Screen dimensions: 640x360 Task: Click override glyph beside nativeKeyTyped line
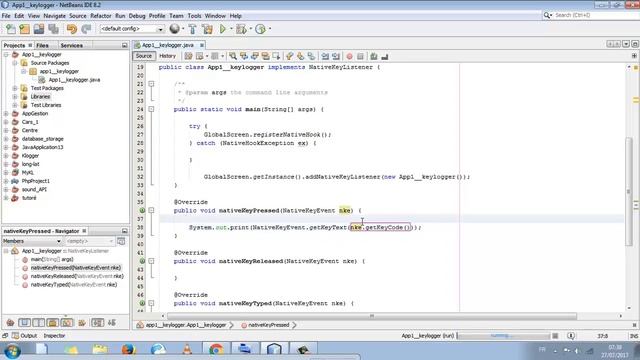point(142,303)
